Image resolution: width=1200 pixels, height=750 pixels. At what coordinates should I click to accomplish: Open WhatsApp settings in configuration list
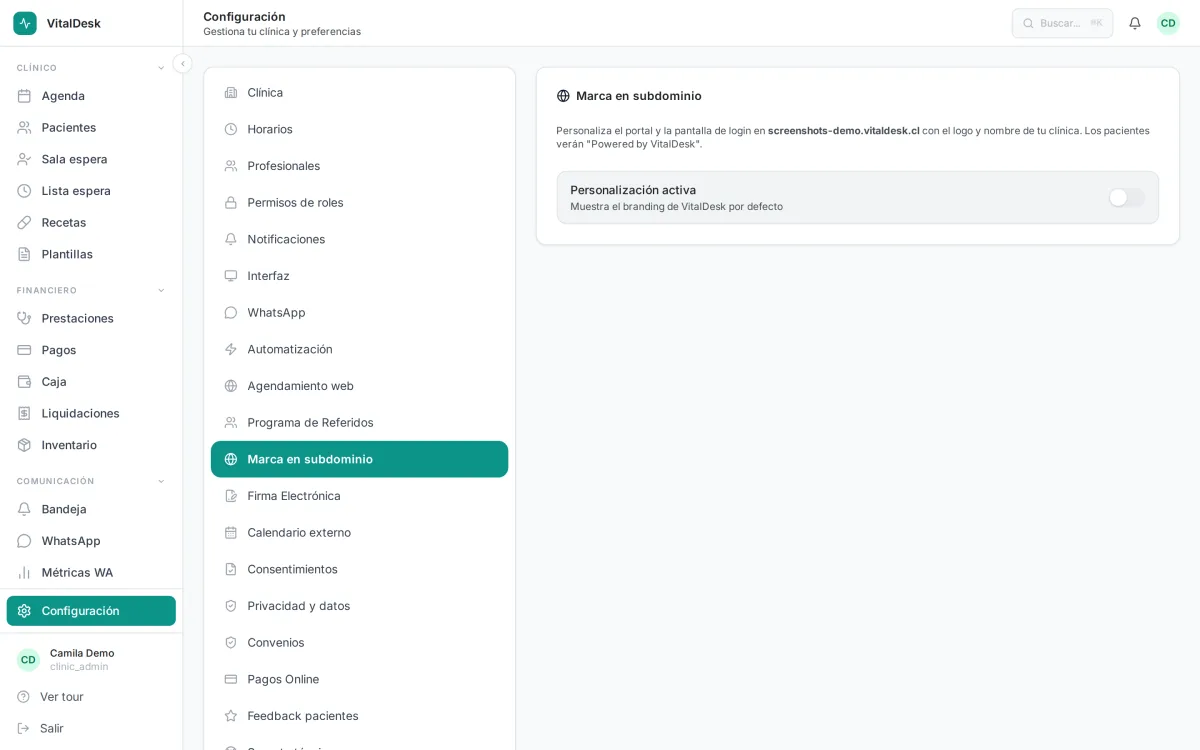(359, 312)
